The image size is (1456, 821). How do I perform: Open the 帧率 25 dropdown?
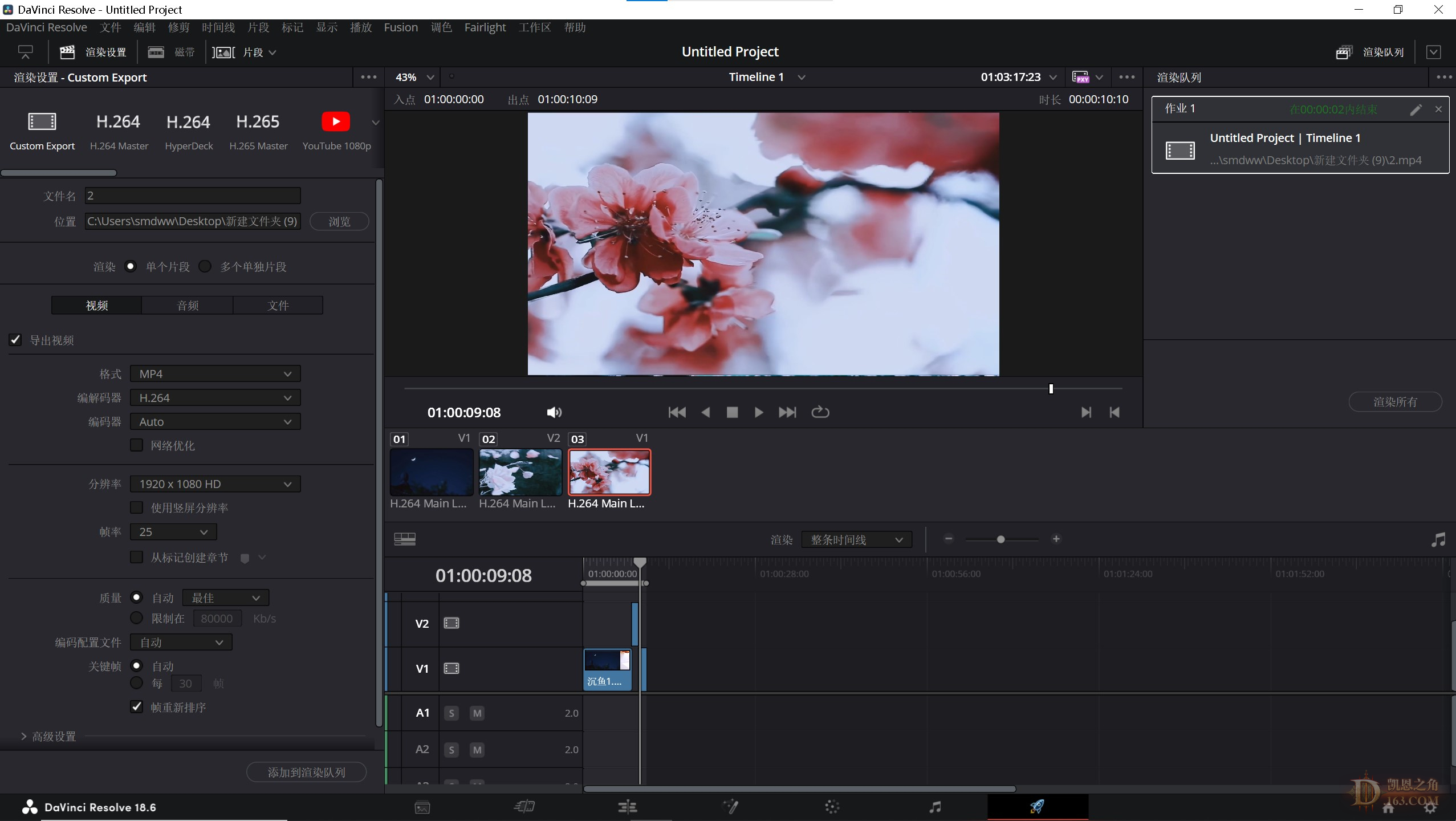pyautogui.click(x=173, y=532)
